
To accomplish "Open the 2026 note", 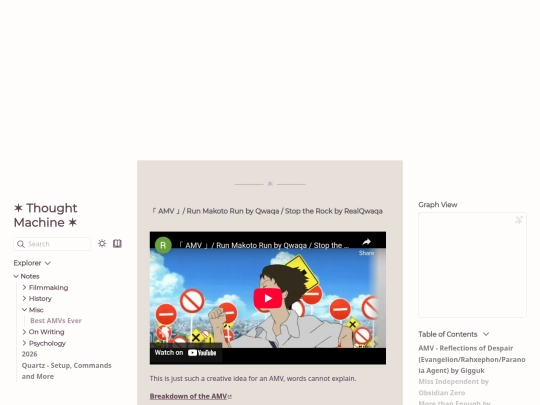I will coord(29,354).
